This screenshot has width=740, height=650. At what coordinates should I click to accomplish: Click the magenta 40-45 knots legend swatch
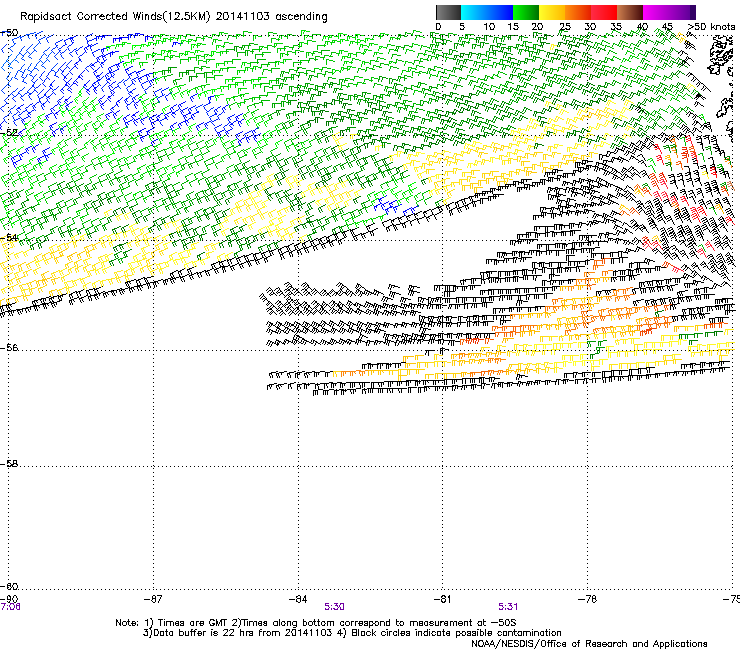point(656,12)
